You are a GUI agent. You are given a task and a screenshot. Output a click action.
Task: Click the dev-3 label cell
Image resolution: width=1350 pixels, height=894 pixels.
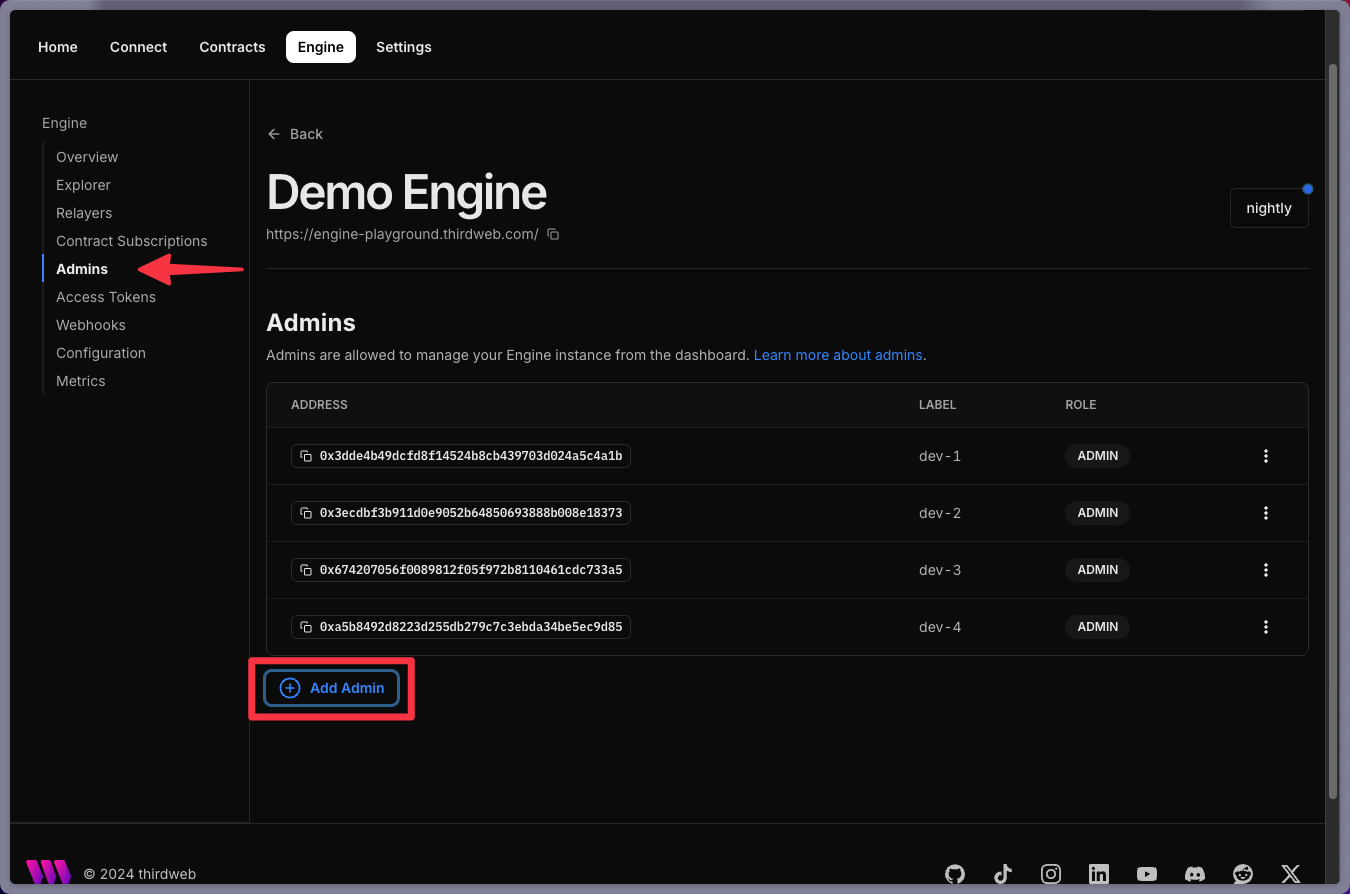(x=940, y=570)
